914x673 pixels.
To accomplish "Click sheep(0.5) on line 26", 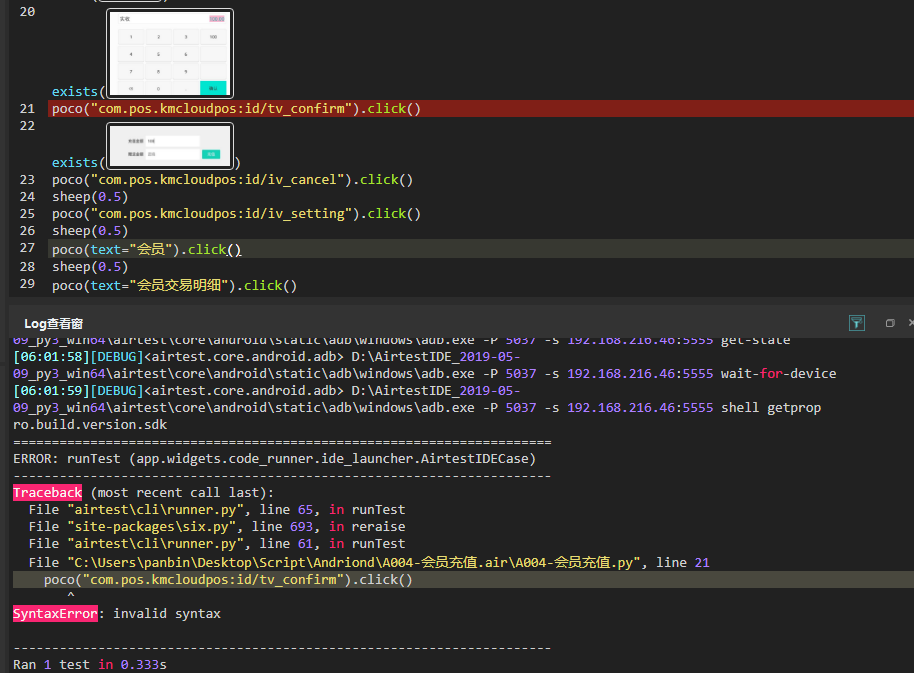I will (90, 231).
